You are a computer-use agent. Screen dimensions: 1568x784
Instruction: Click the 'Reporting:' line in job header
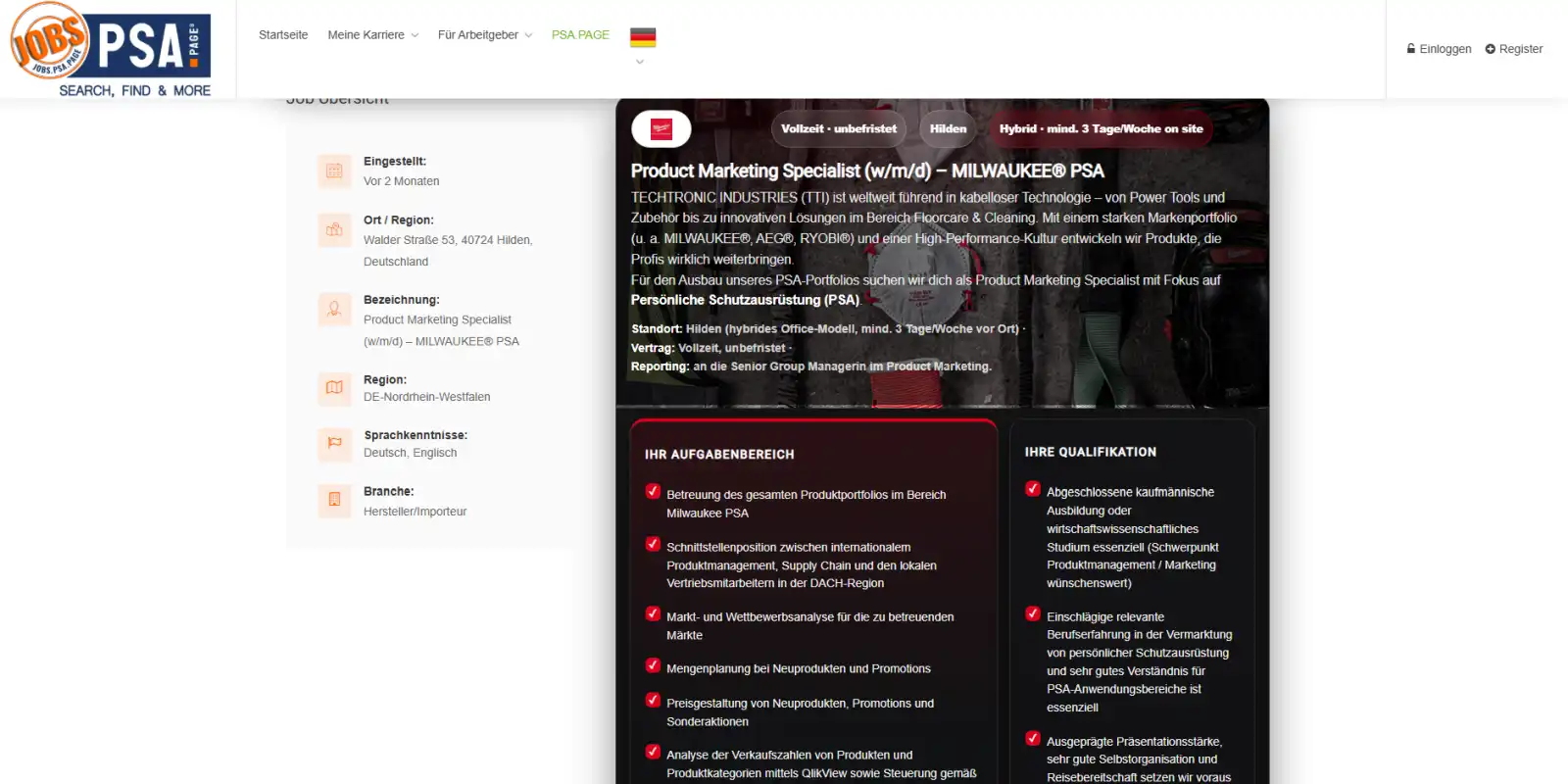click(x=811, y=367)
